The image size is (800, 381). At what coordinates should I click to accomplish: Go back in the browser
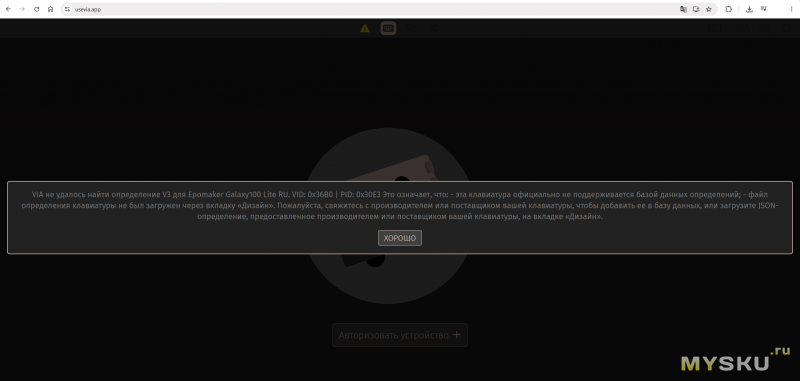(x=8, y=9)
